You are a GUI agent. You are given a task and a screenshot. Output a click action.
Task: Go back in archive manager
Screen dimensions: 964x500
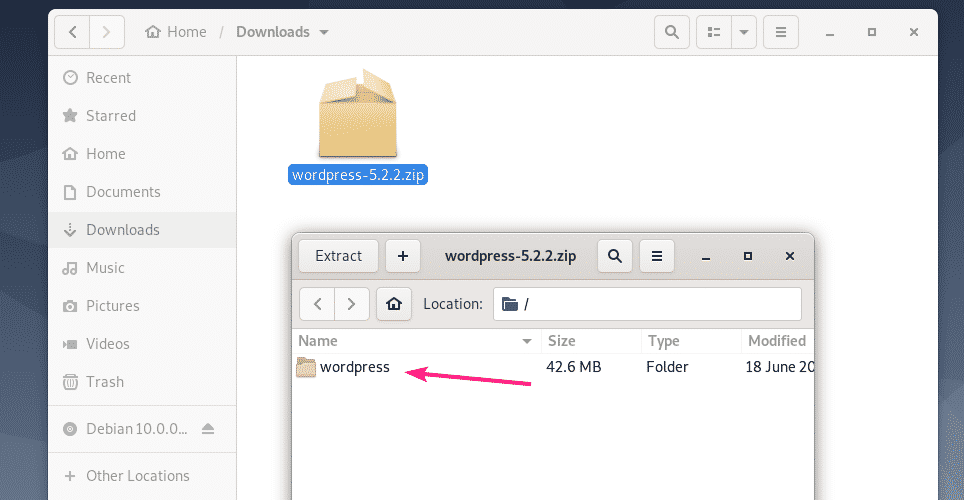(x=317, y=304)
